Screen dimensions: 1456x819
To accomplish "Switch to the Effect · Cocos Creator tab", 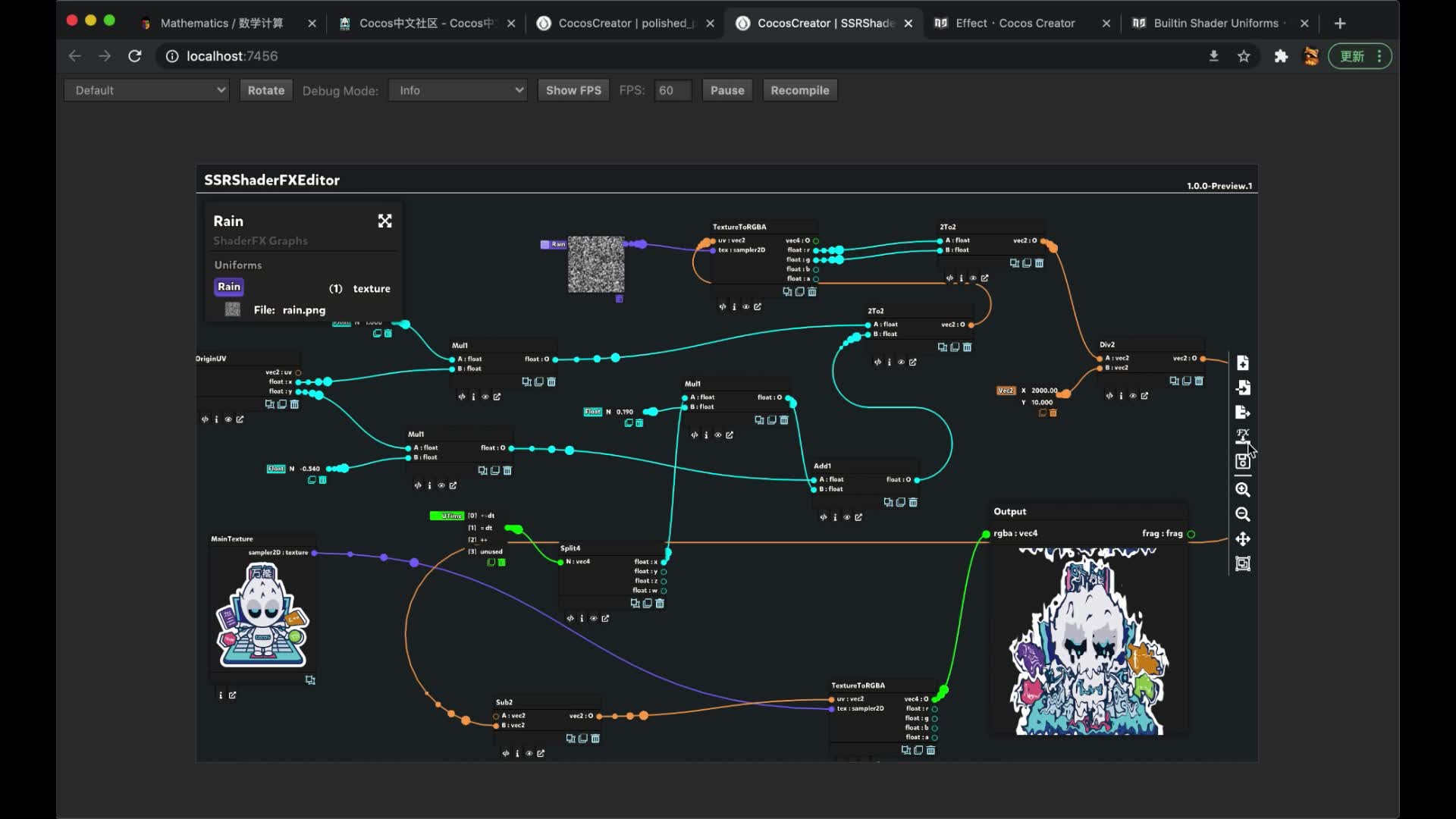I will click(x=1016, y=24).
